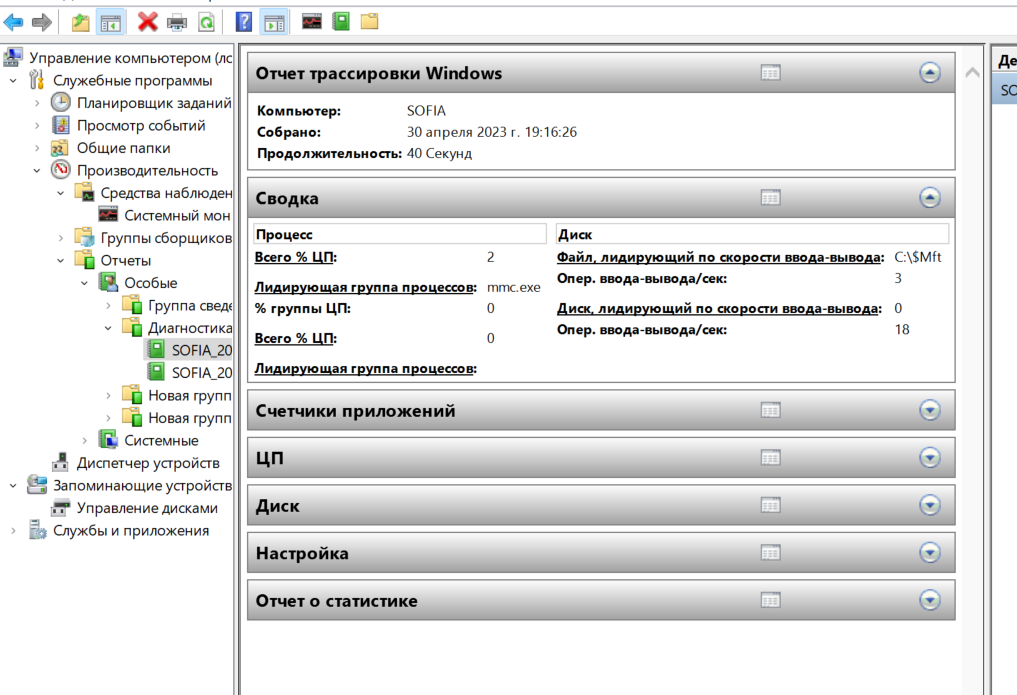Collapse the Служебные программы tree node

(13, 81)
